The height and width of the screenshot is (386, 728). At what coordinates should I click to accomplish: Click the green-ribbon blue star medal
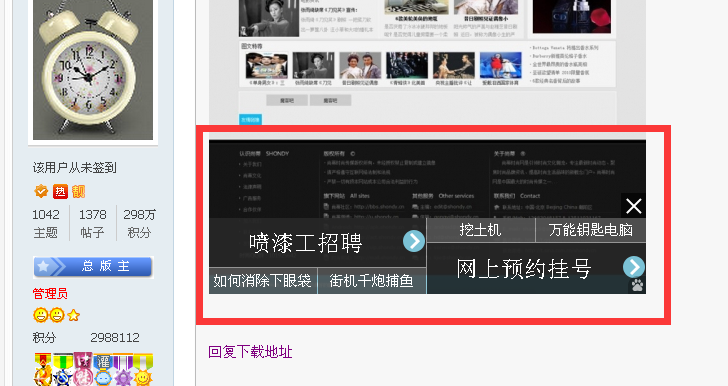tap(62, 370)
